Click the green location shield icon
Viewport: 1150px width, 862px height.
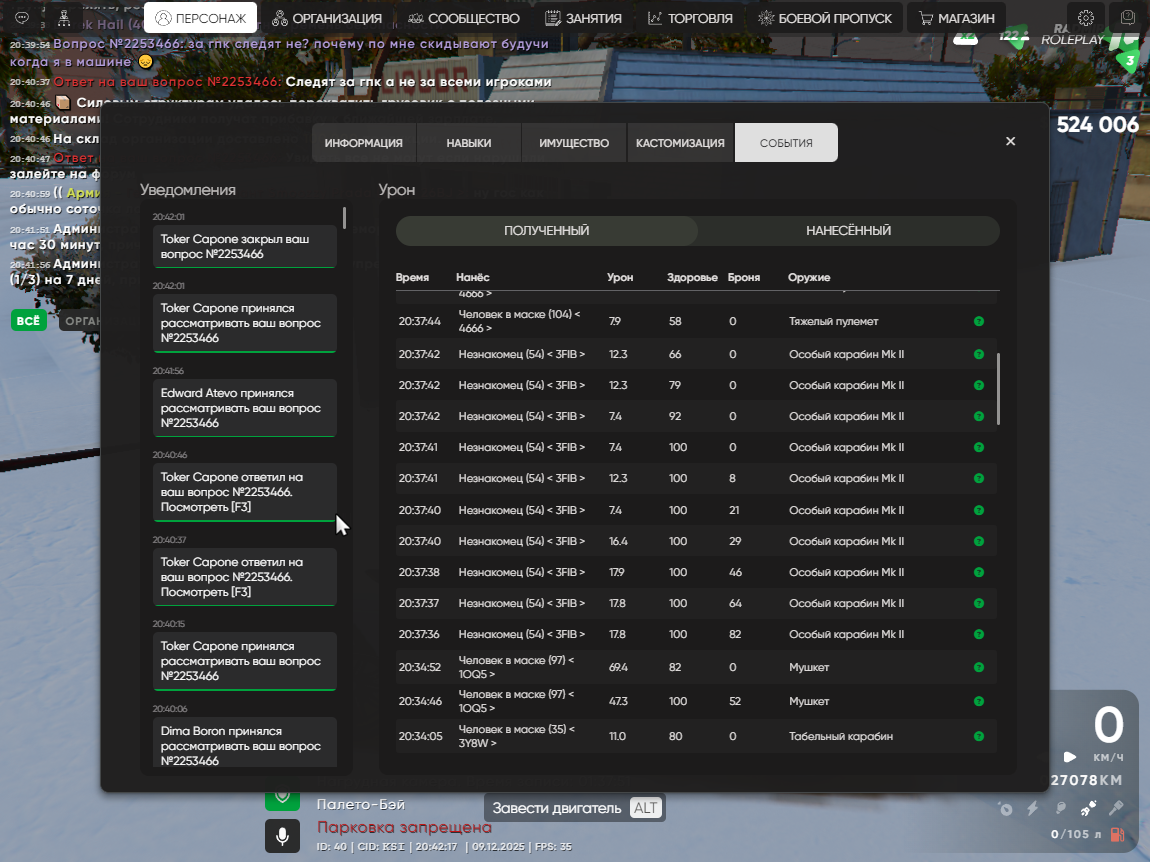click(282, 797)
